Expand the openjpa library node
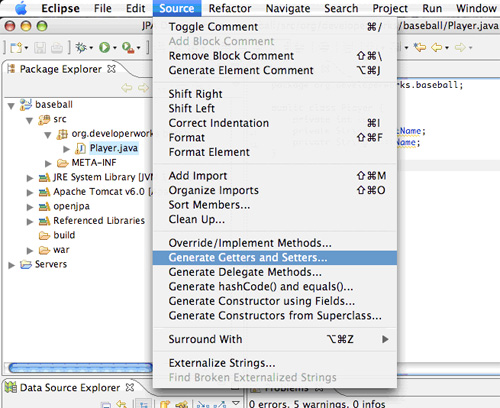Image resolution: width=500 pixels, height=408 pixels. [x=30, y=207]
